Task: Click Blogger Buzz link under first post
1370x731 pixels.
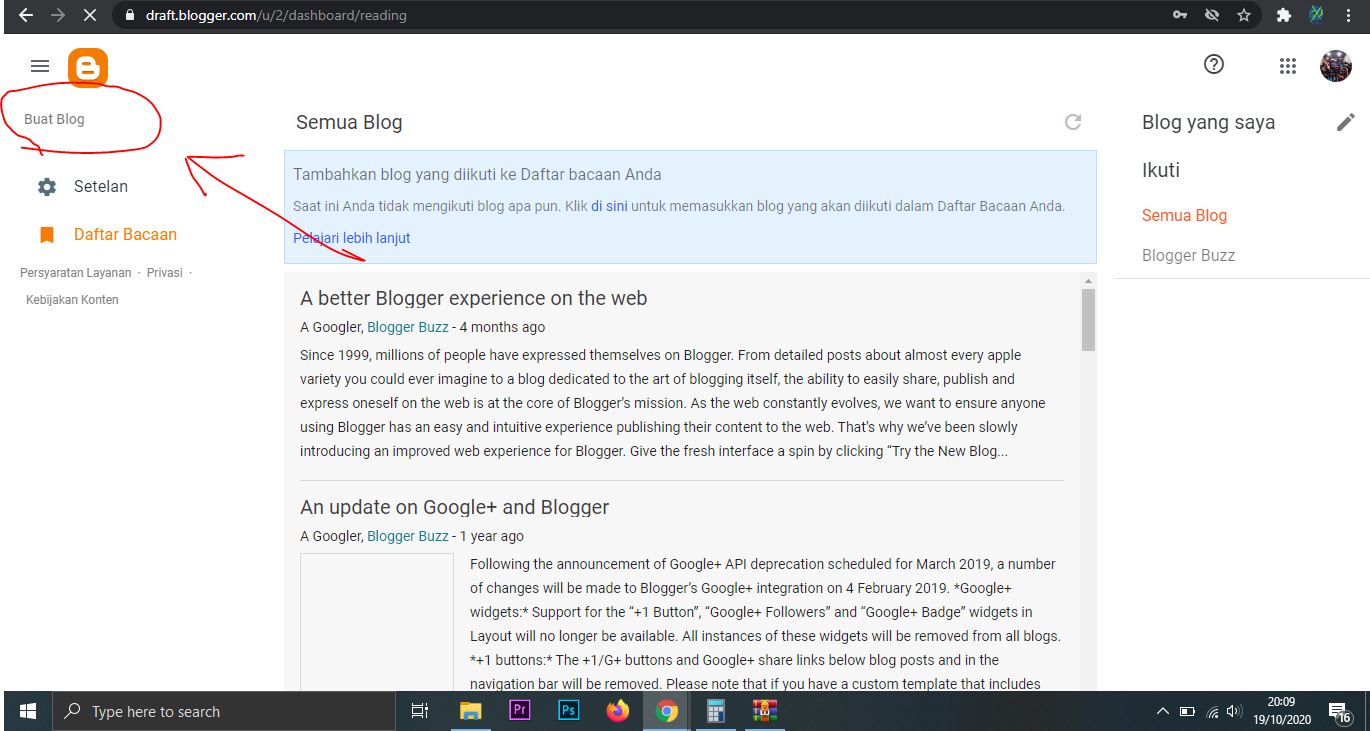Action: coord(408,327)
